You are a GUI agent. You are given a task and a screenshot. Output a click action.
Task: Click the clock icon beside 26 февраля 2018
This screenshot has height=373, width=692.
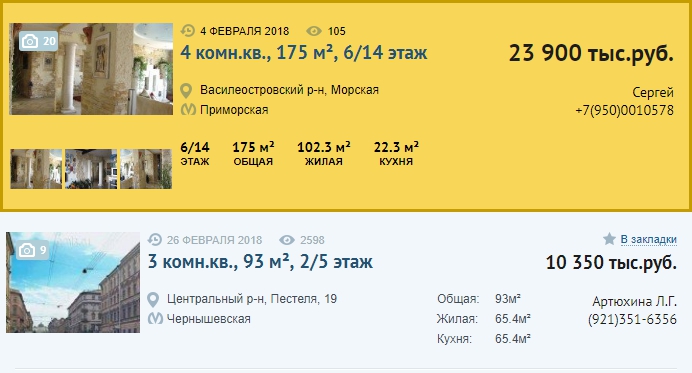(154, 240)
